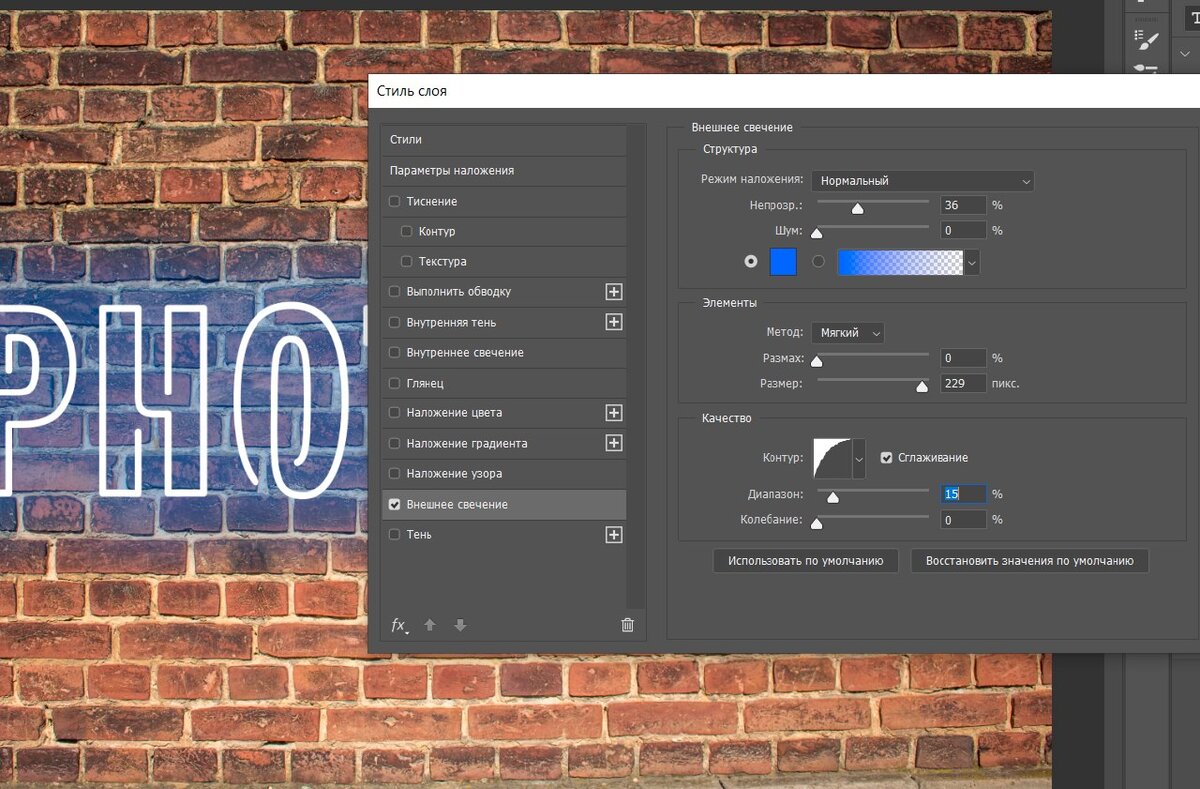The height and width of the screenshot is (789, 1200).
Task: Move effect up with the up arrow icon
Action: tap(430, 625)
